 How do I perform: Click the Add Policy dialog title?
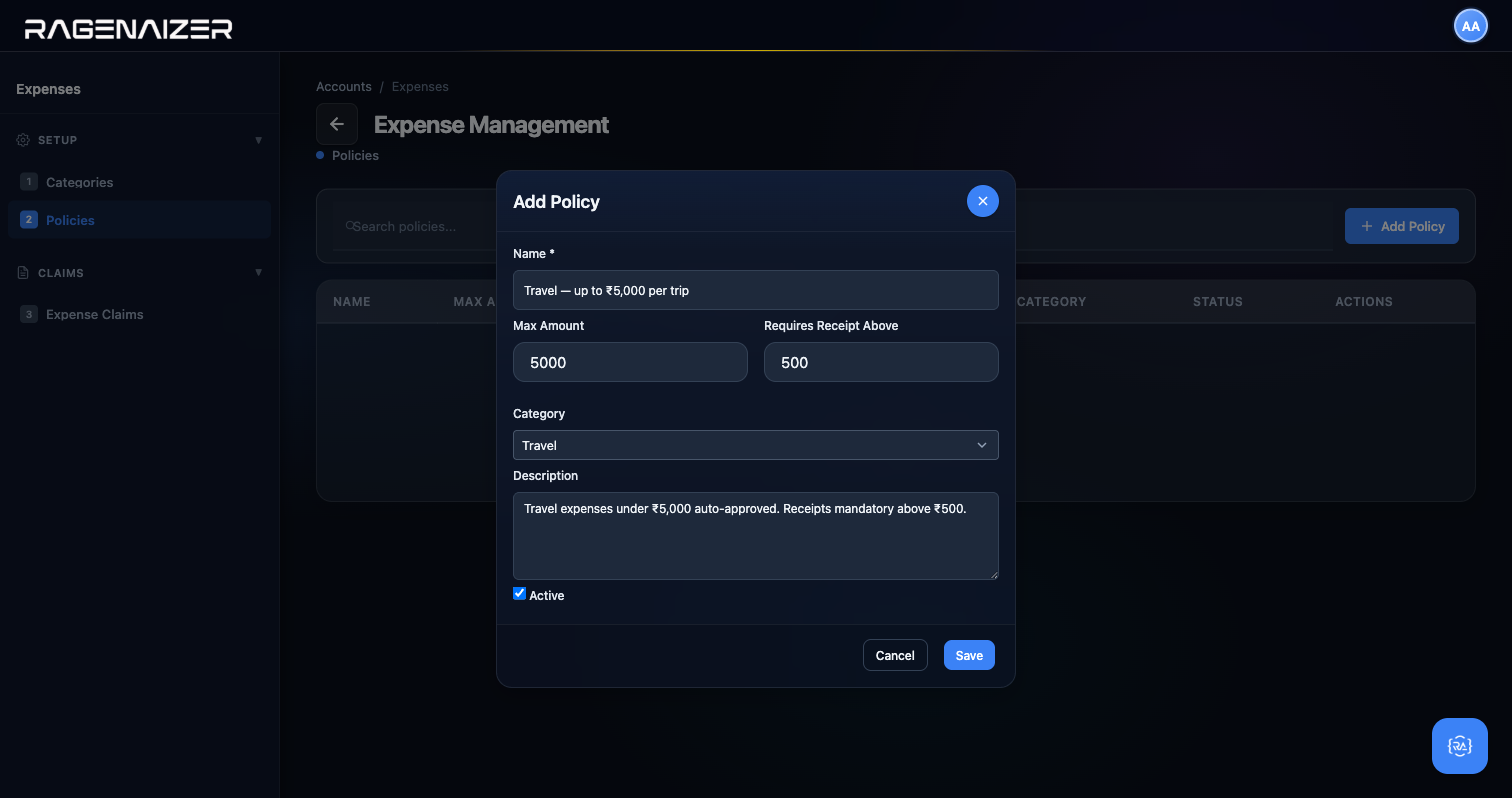pyautogui.click(x=556, y=201)
